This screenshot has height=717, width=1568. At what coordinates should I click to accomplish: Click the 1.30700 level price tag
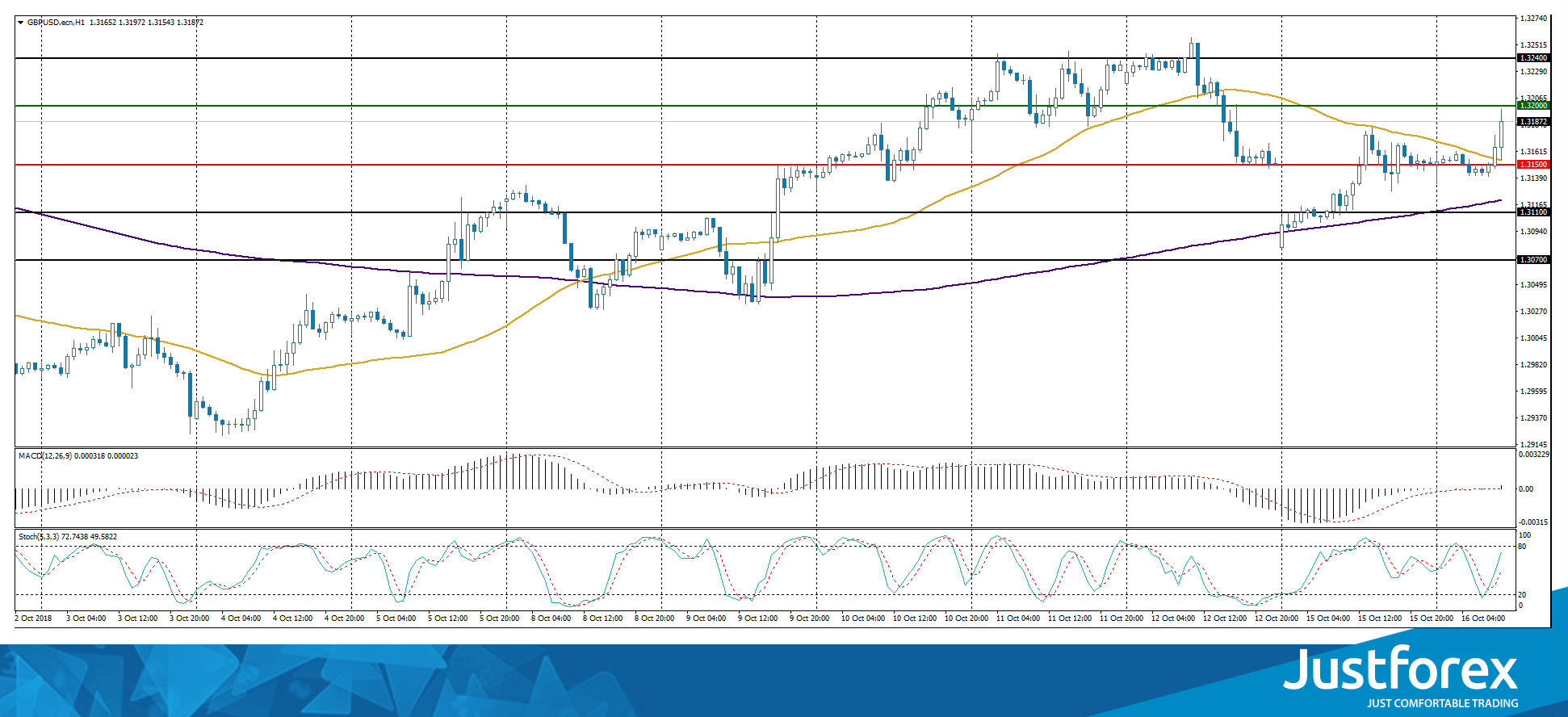pos(1533,260)
